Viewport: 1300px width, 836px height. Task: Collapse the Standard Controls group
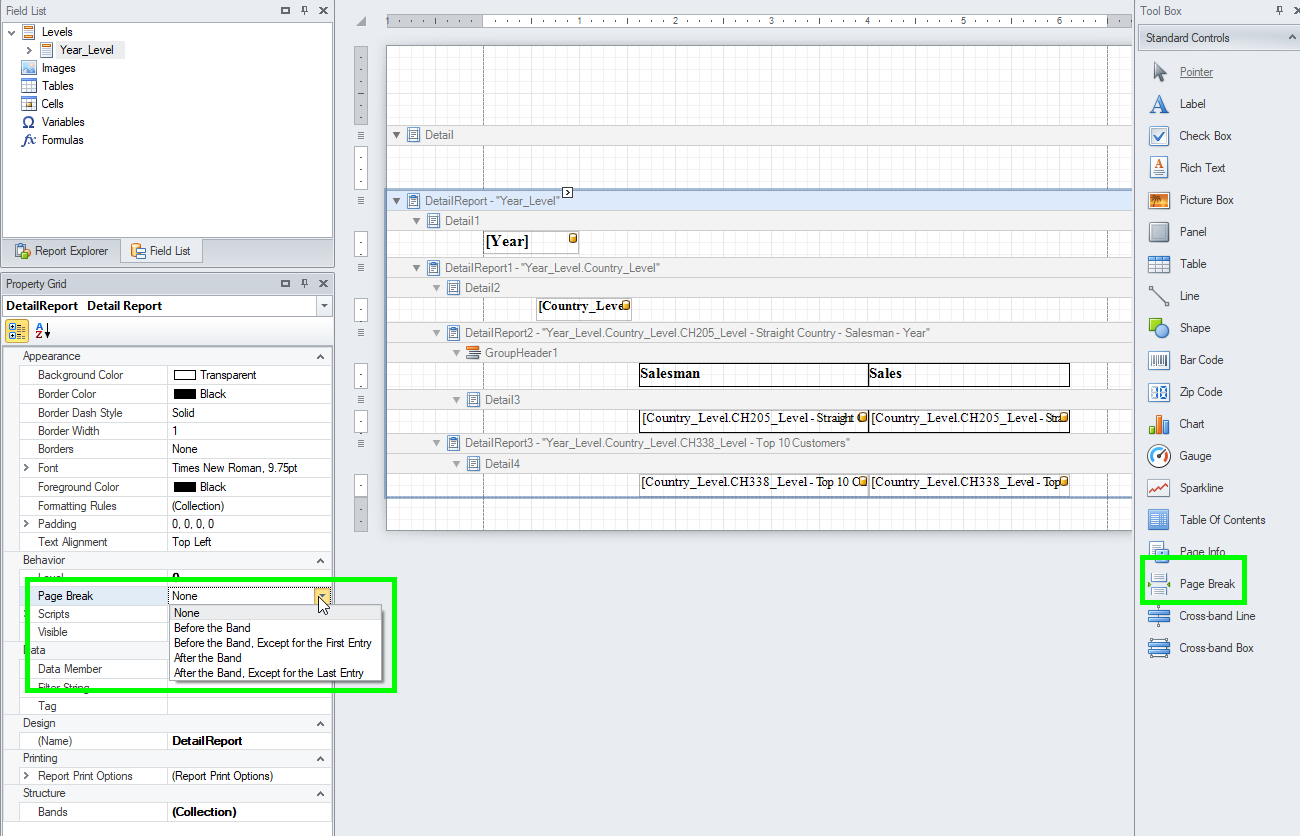[x=1290, y=37]
